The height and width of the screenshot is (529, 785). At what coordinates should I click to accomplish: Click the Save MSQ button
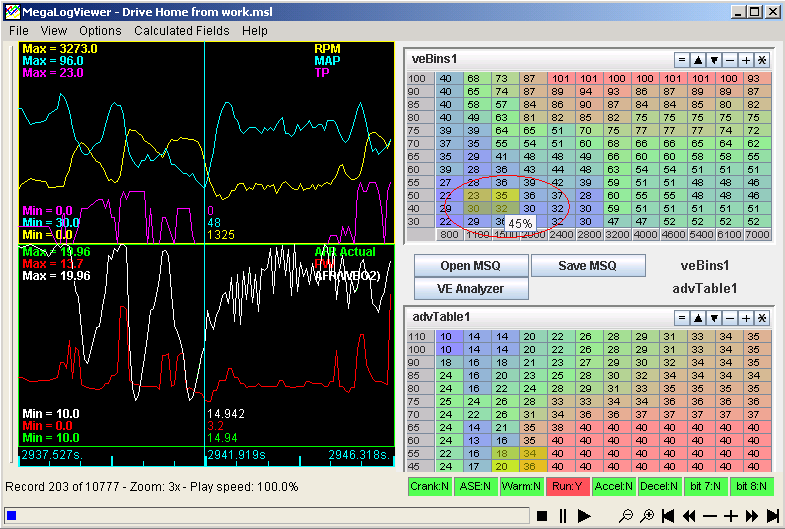[588, 265]
